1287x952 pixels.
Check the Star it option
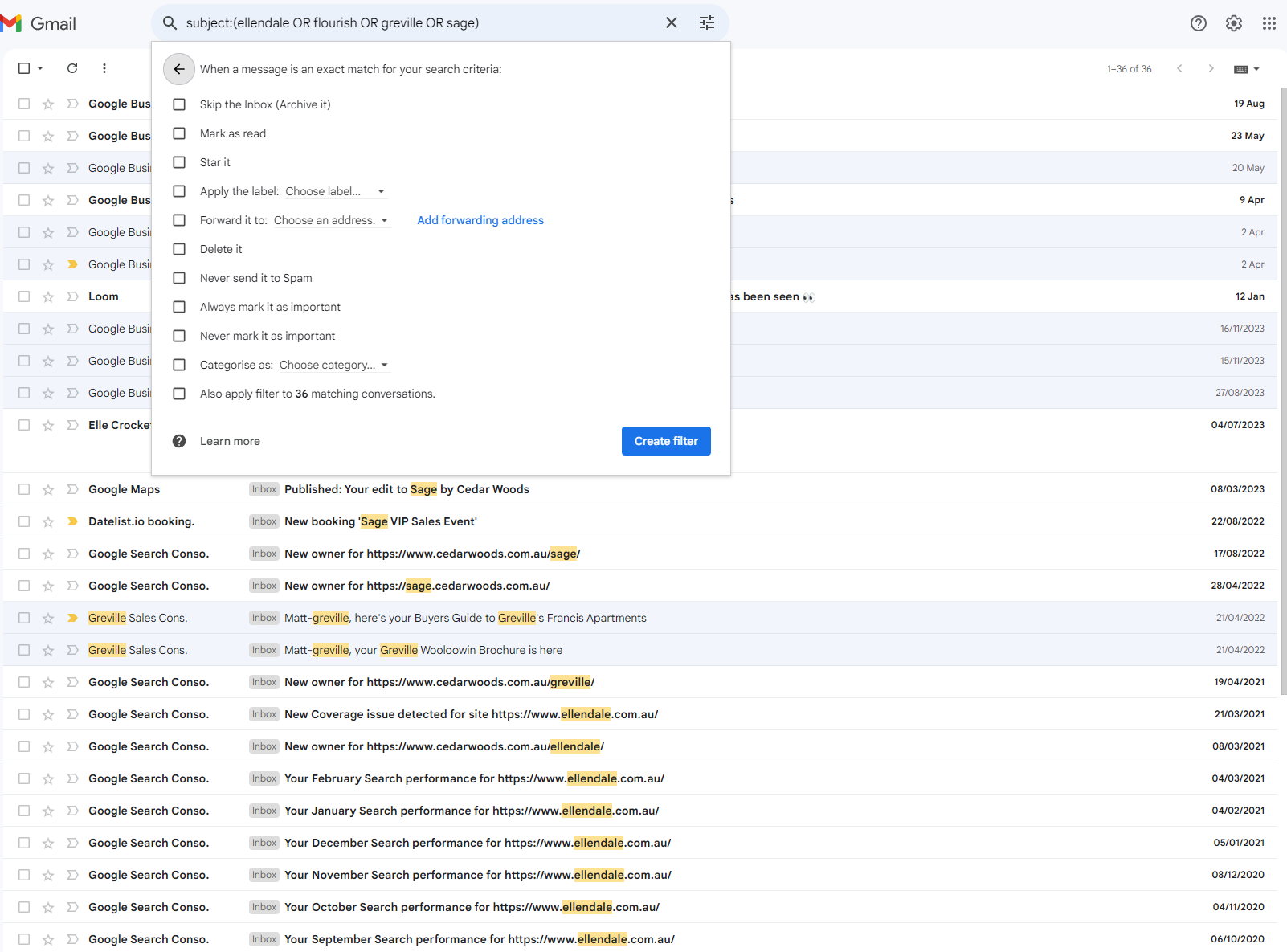pyautogui.click(x=179, y=162)
